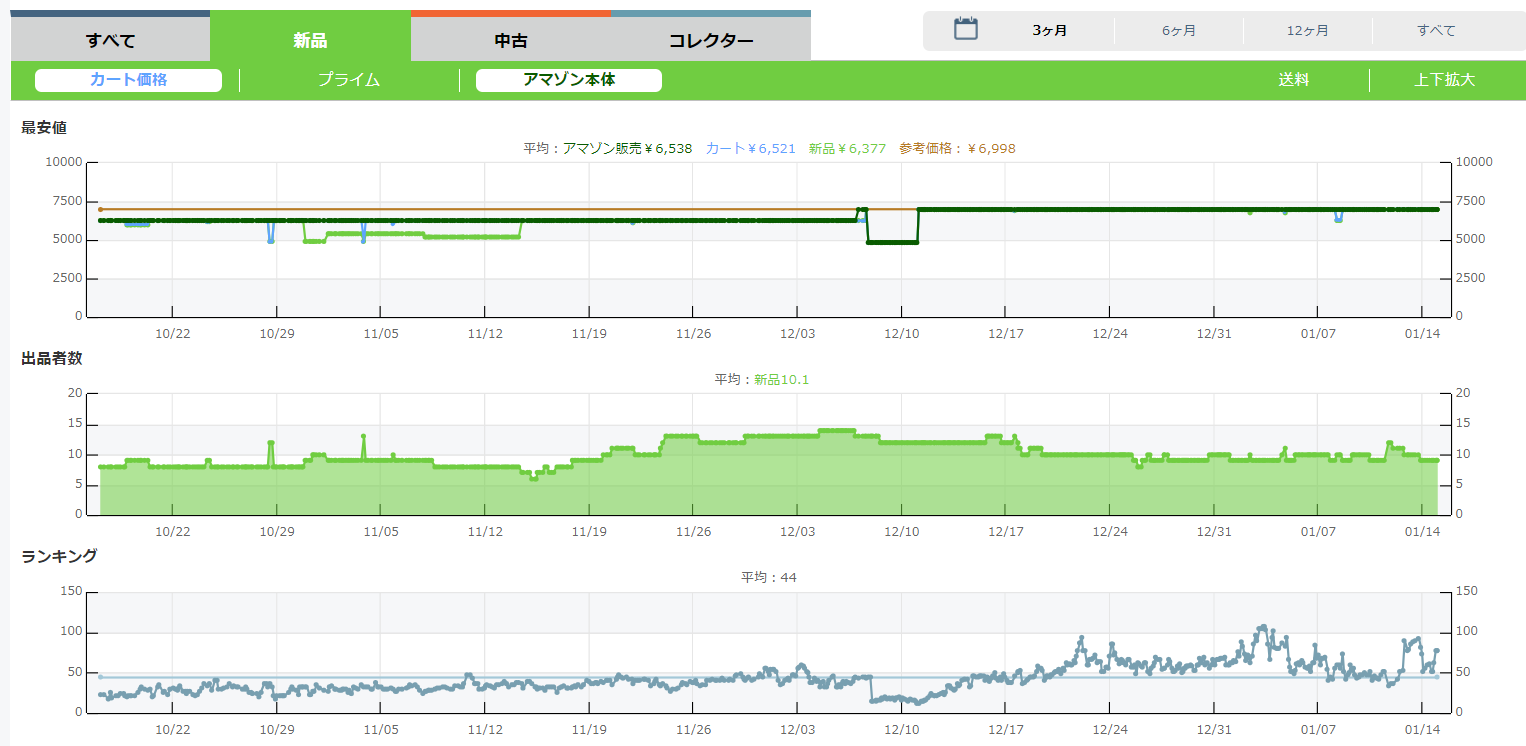Click the 上下拡大 zoom button
1526x746 pixels.
(x=1444, y=80)
